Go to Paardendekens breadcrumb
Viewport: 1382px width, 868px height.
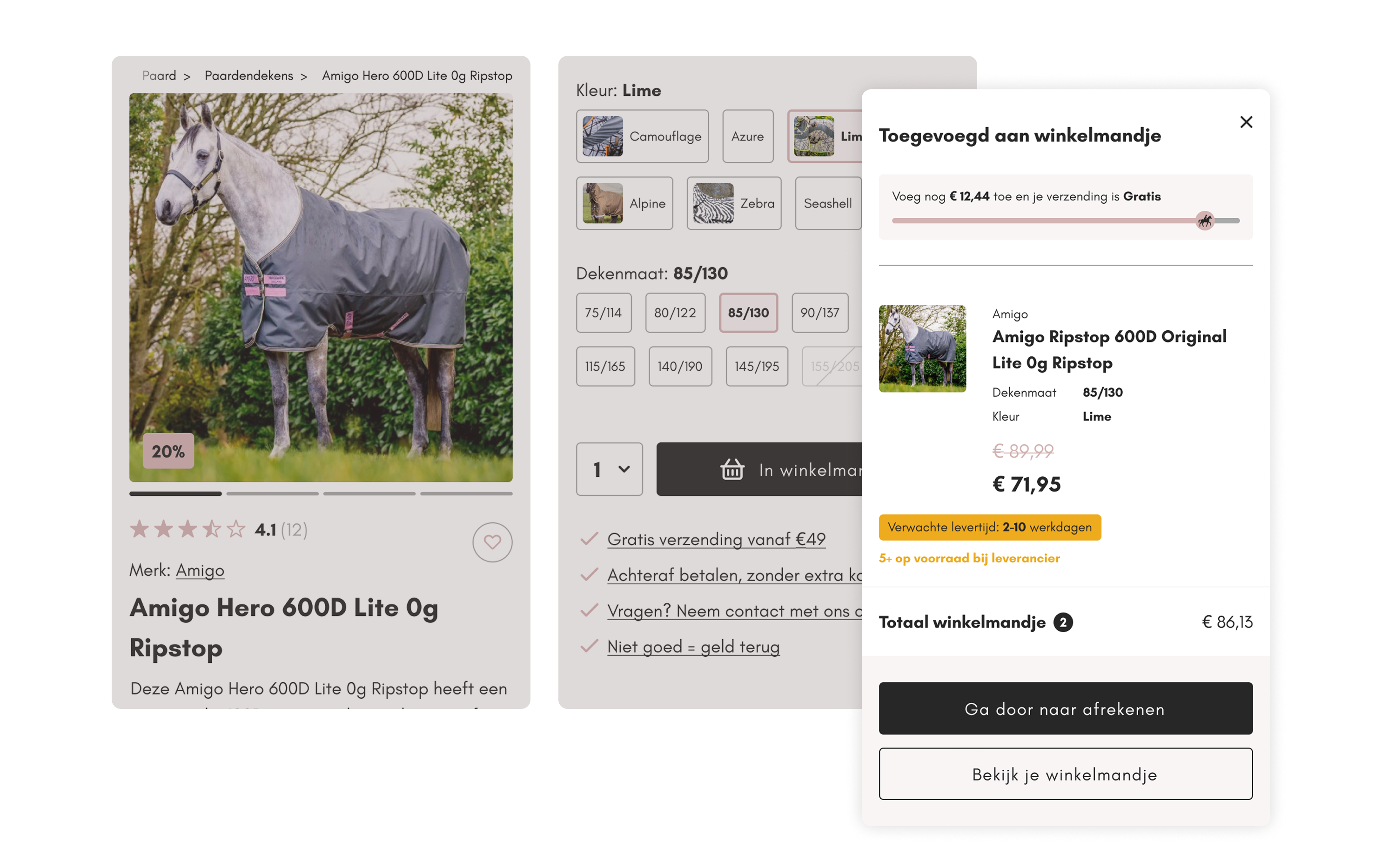click(x=249, y=76)
